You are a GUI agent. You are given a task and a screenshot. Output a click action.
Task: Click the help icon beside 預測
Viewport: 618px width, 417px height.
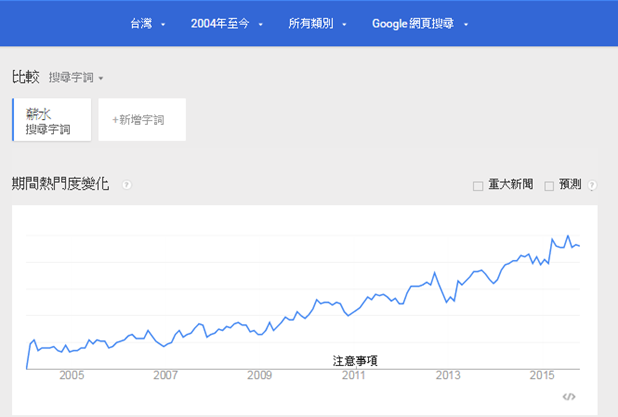tap(593, 185)
